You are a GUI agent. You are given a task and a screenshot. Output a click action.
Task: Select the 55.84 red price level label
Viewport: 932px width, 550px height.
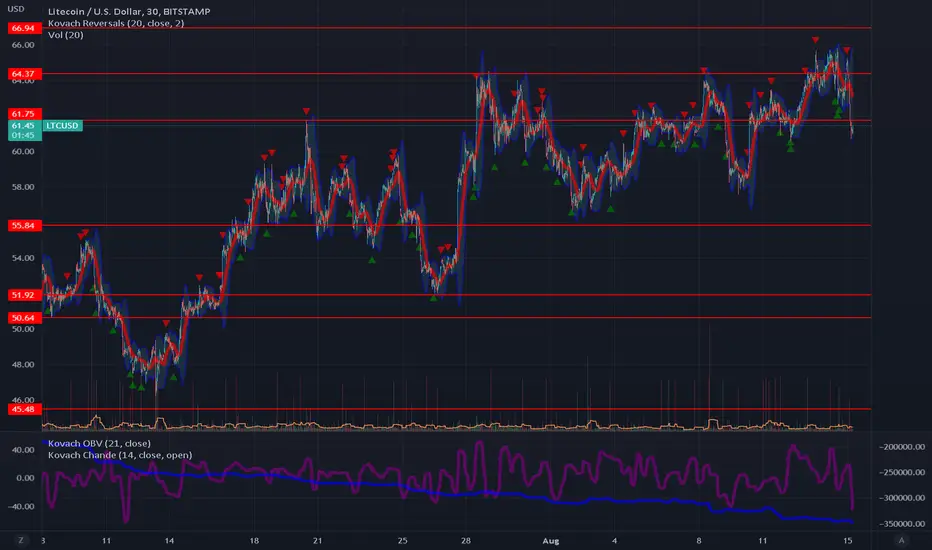coord(24,225)
